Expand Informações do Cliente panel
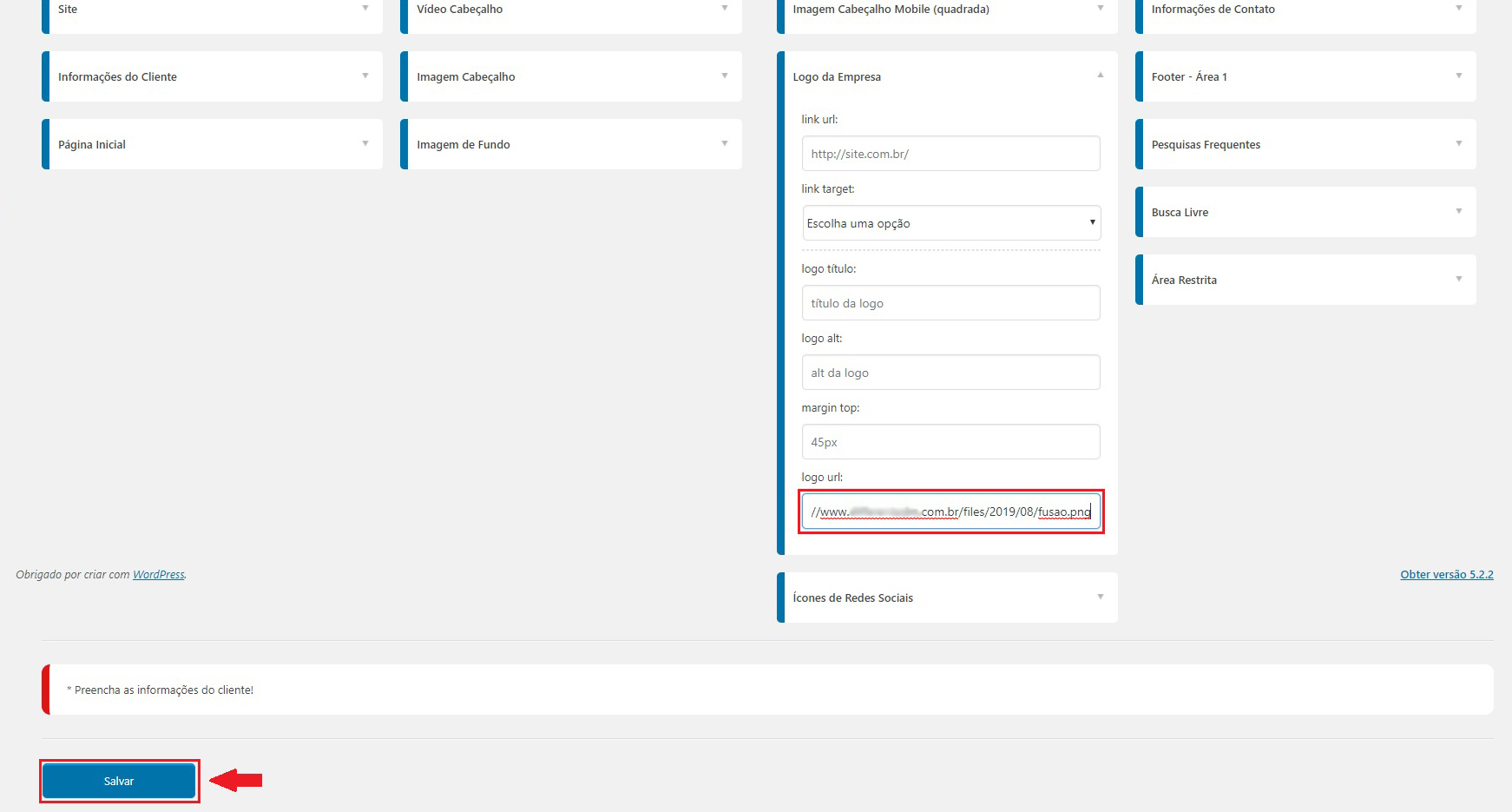1512x812 pixels. point(365,76)
